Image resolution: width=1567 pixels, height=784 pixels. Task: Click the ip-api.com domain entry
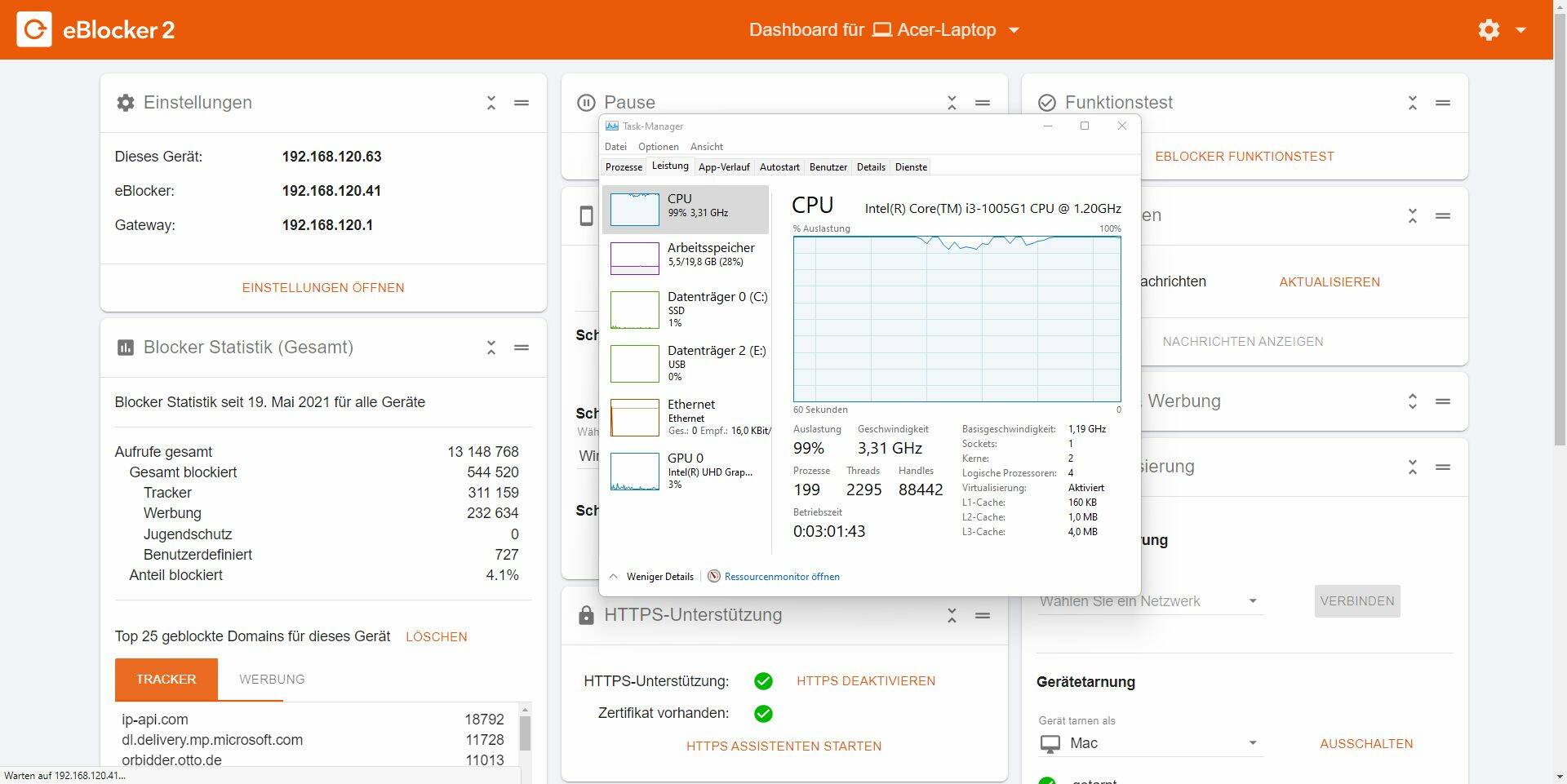point(155,720)
